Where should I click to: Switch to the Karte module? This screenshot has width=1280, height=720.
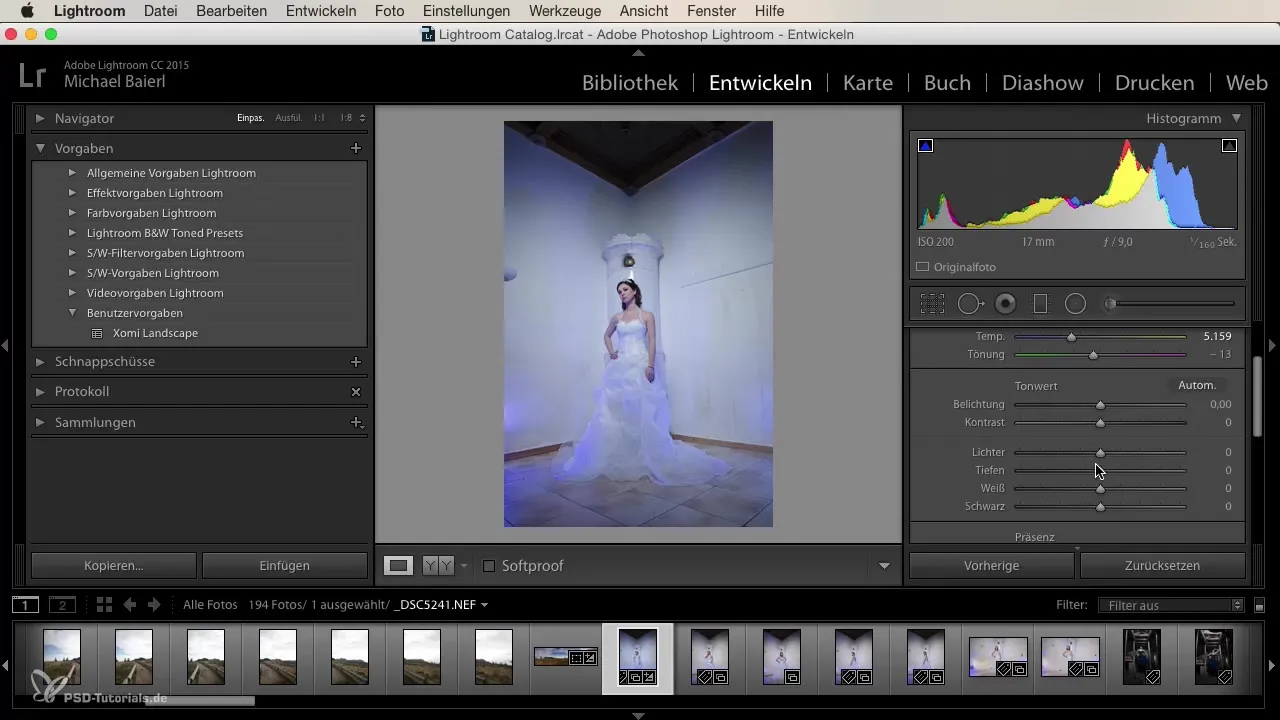tap(868, 83)
